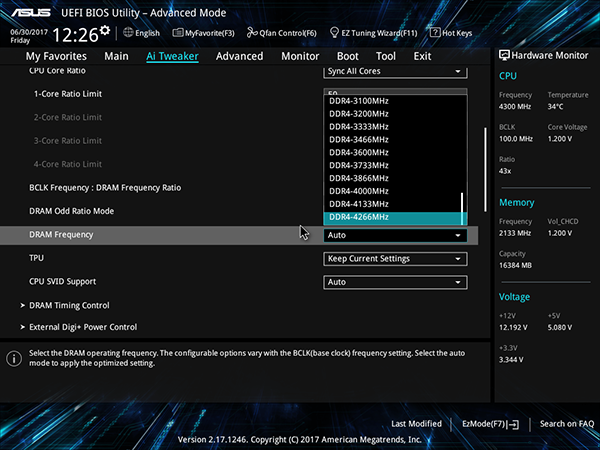Open MyFavorite(F3) list icon
Screen dimensions: 600x450
pyautogui.click(x=178, y=33)
